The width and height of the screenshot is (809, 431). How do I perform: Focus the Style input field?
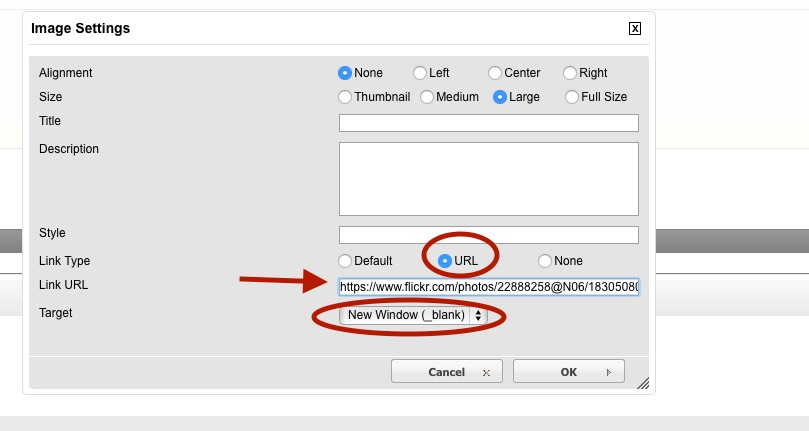tap(488, 235)
